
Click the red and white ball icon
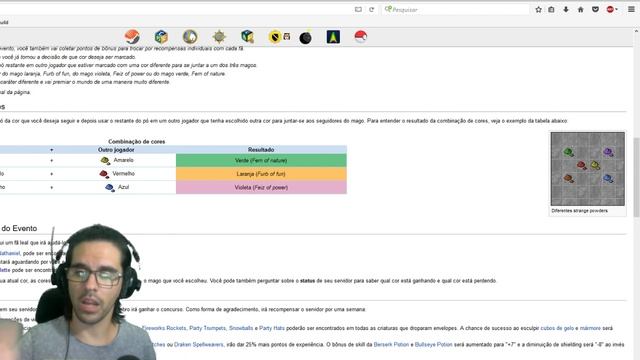361,37
